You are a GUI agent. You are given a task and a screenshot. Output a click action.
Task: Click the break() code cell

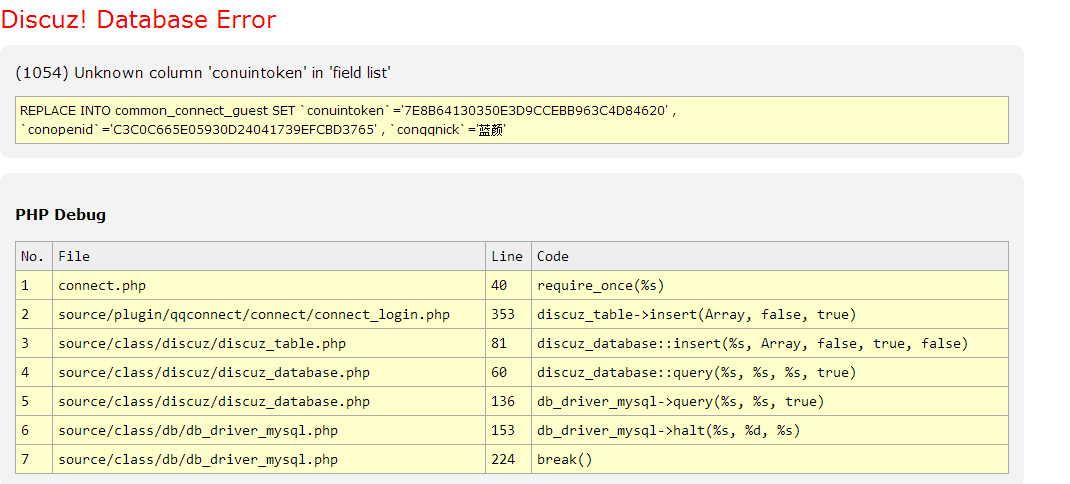click(x=565, y=460)
